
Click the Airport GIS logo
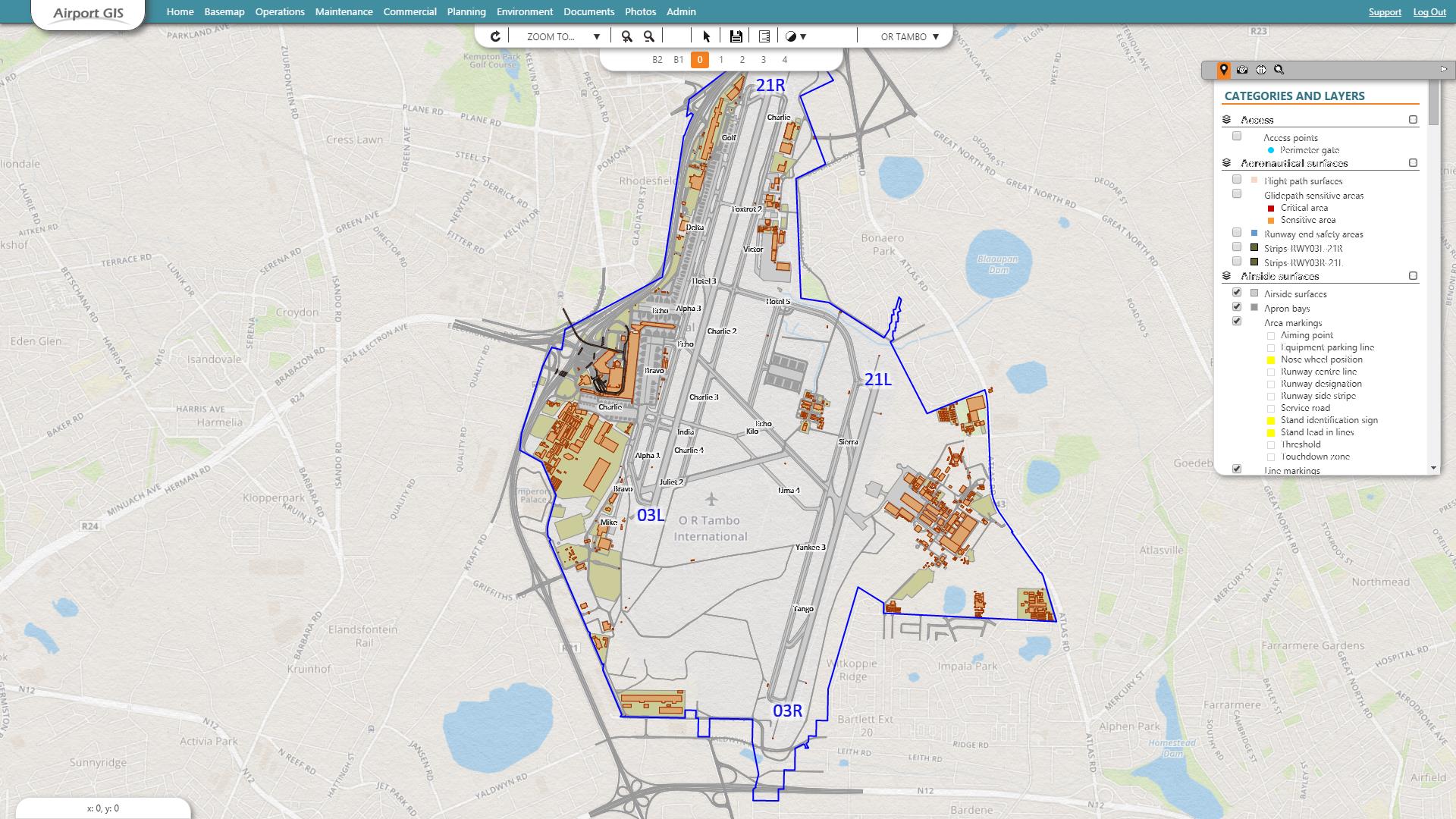pyautogui.click(x=88, y=14)
